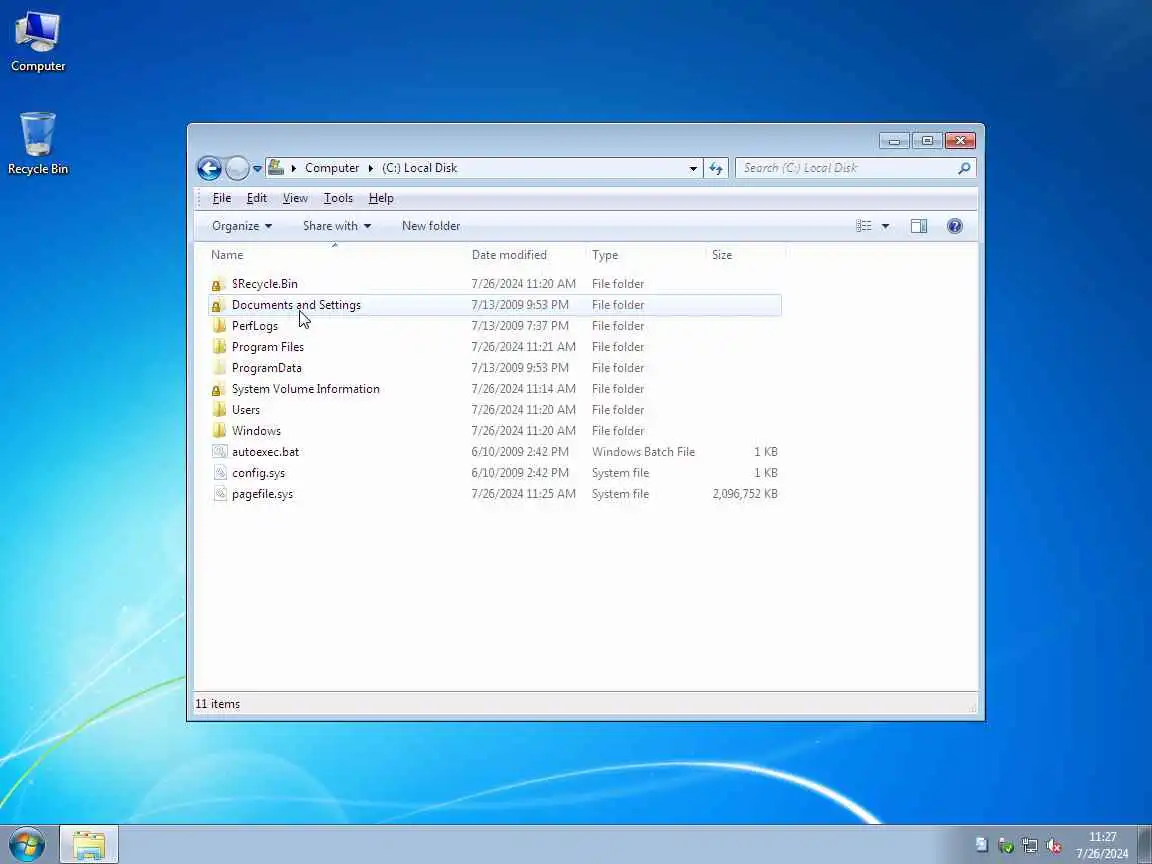The width and height of the screenshot is (1152, 864).
Task: Open the taskbar clock showing 11:27
Action: pyautogui.click(x=1102, y=845)
